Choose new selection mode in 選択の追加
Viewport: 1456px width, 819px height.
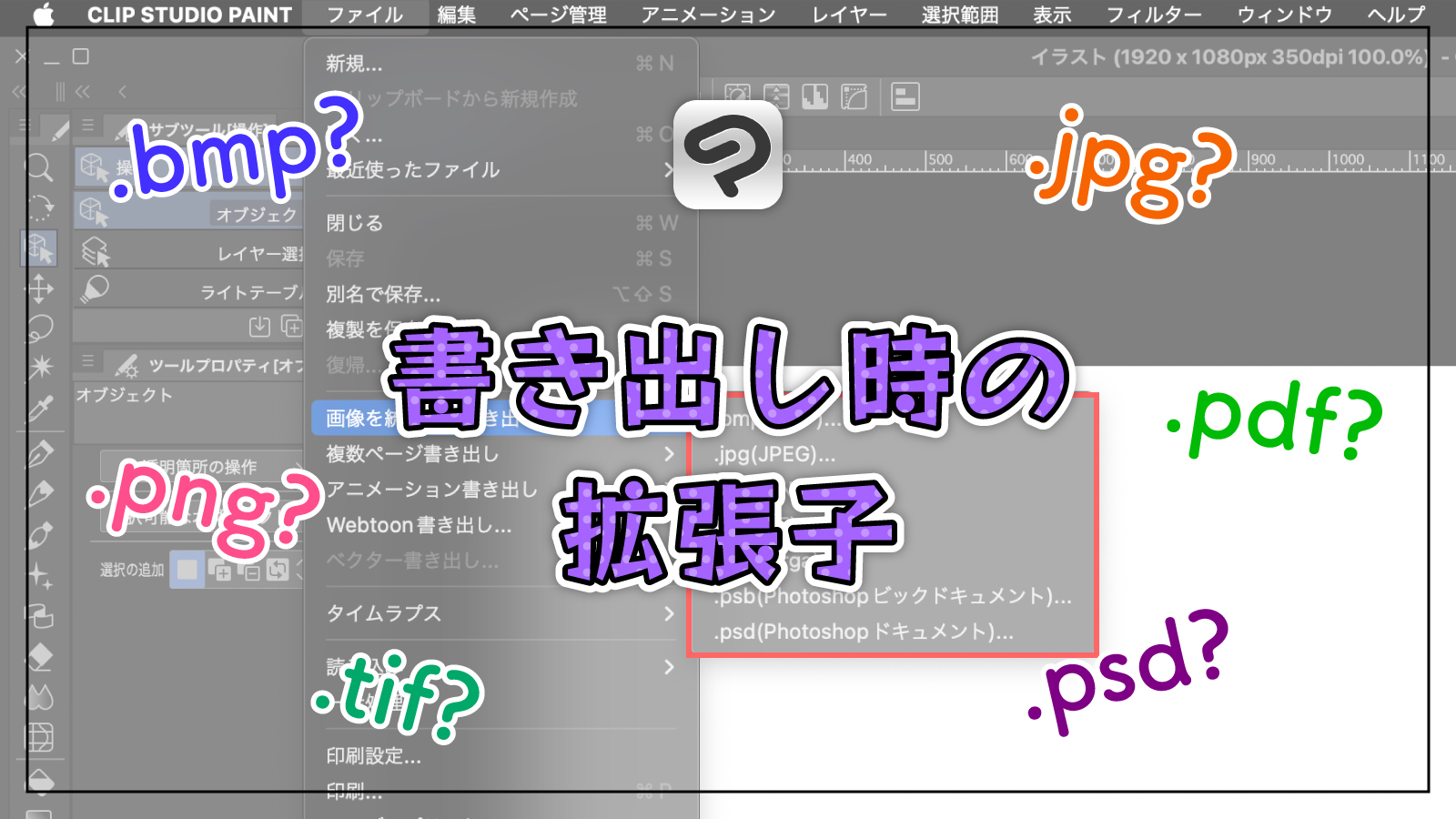pos(187,570)
